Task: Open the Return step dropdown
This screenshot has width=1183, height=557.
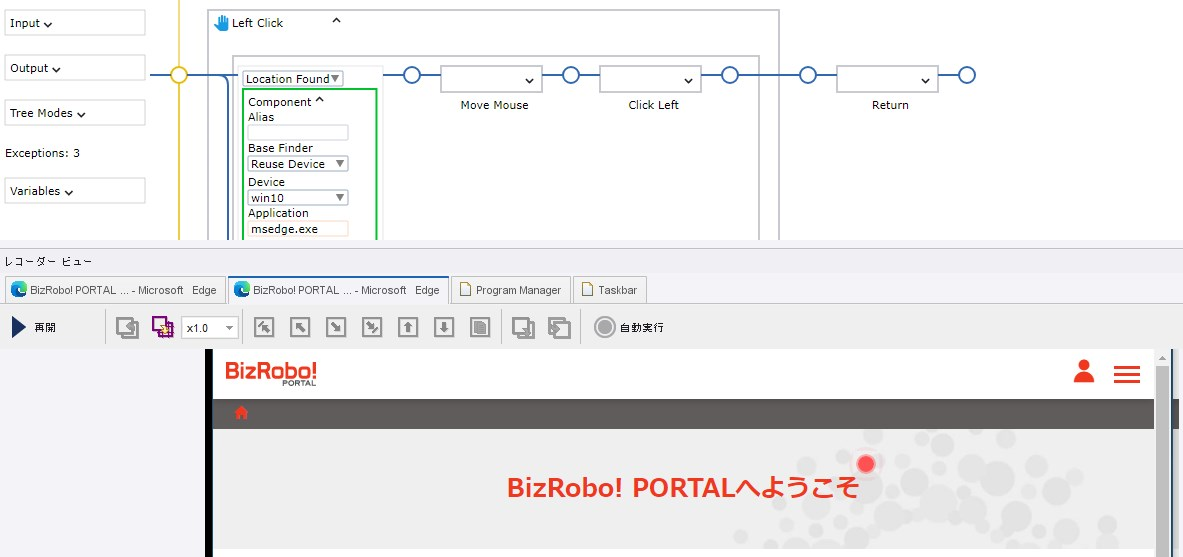Action: point(887,79)
